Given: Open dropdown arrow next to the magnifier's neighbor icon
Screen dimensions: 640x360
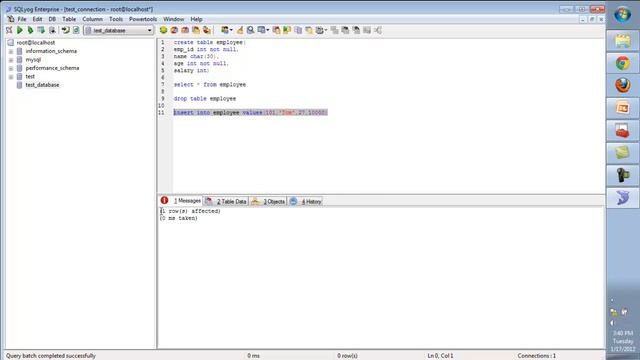Looking at the screenshot, I should [x=268, y=30].
